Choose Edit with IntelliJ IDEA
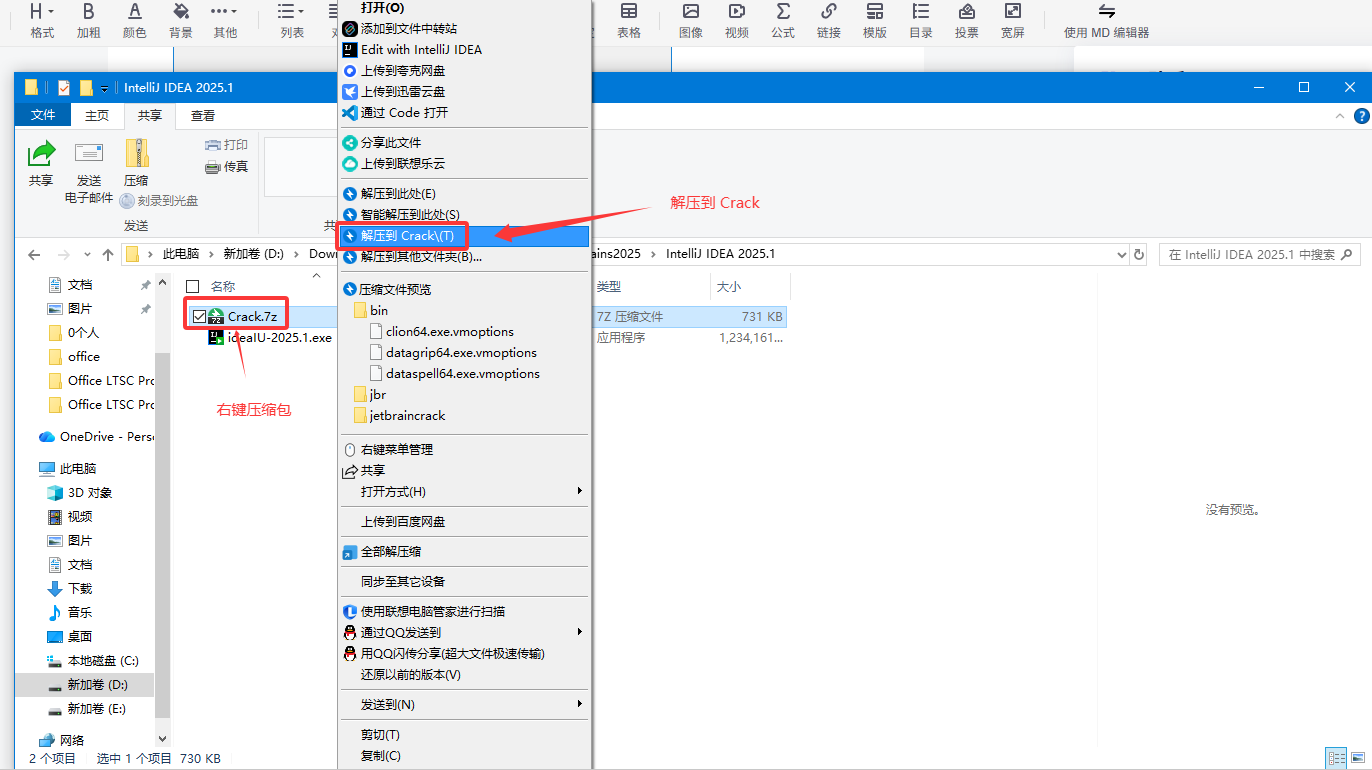The height and width of the screenshot is (770, 1372). [x=465, y=49]
